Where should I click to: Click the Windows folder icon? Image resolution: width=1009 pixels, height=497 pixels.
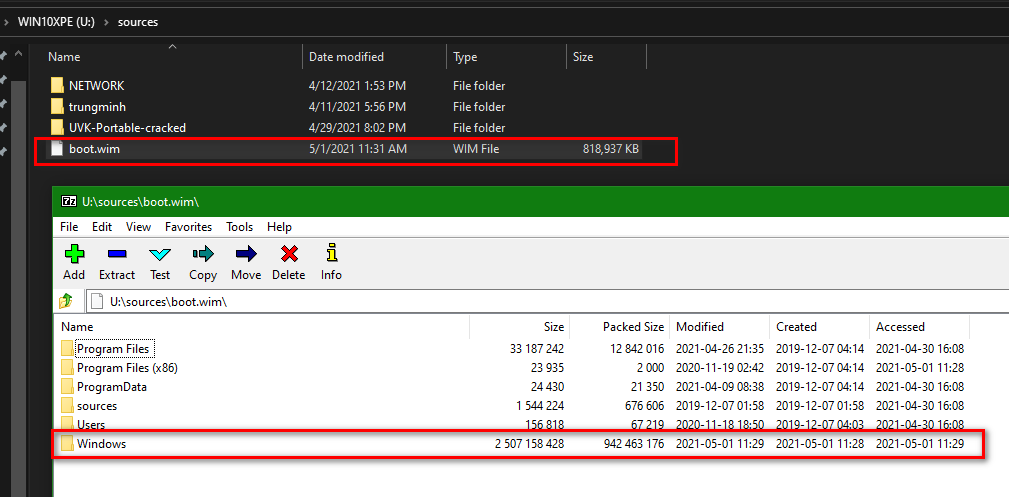pos(68,444)
